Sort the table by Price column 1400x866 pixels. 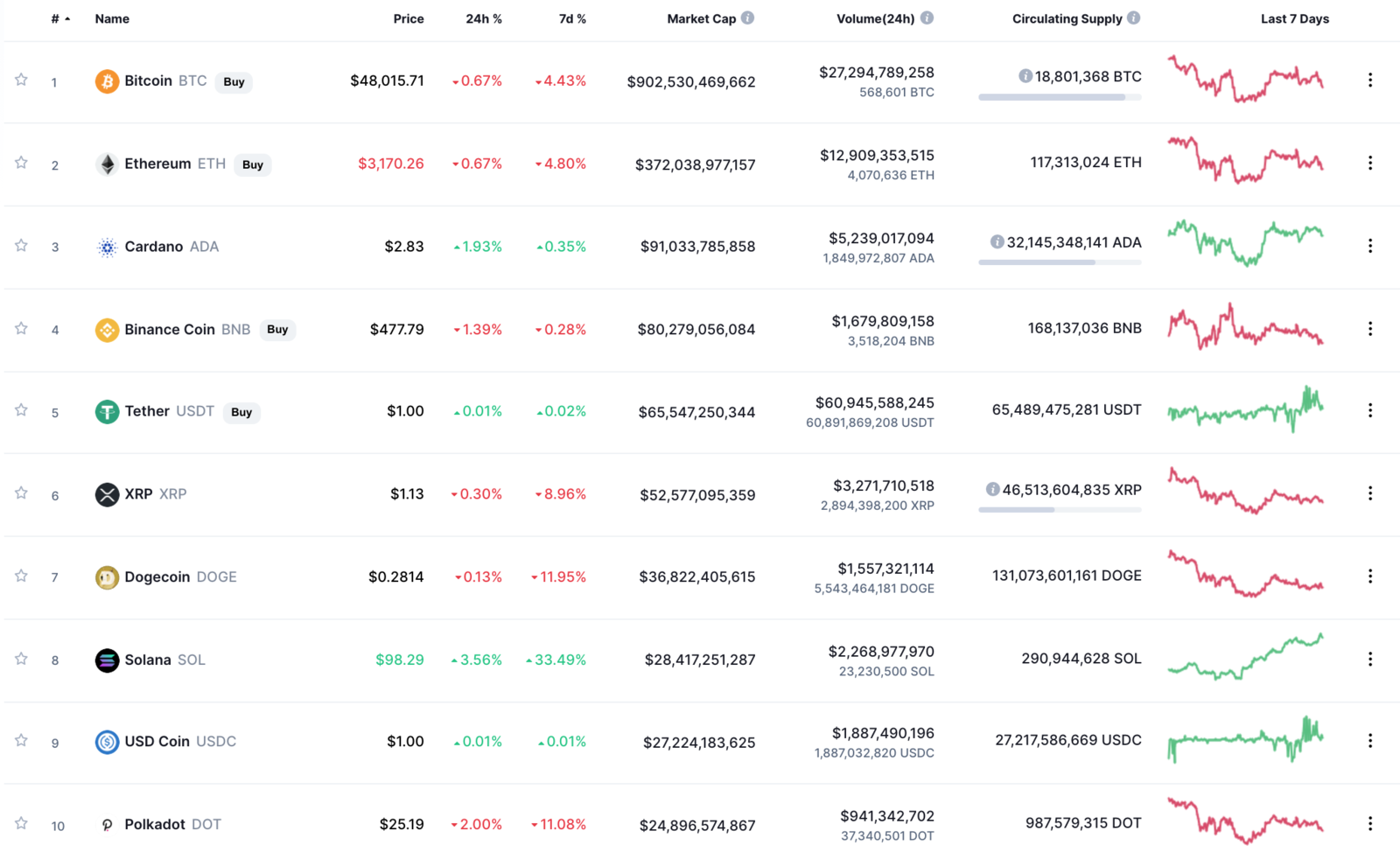(408, 18)
